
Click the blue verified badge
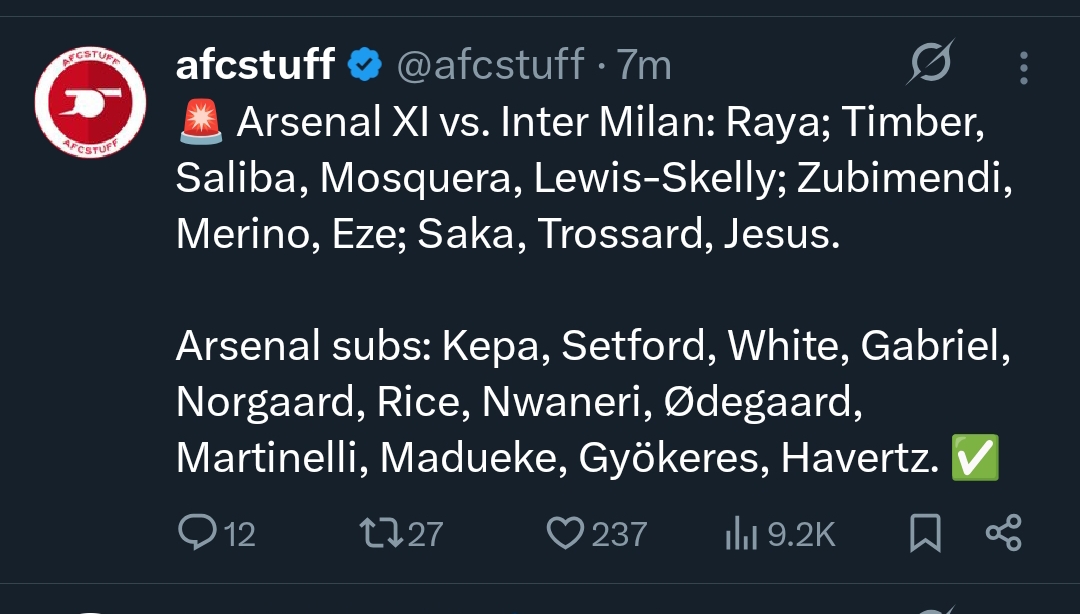[364, 67]
